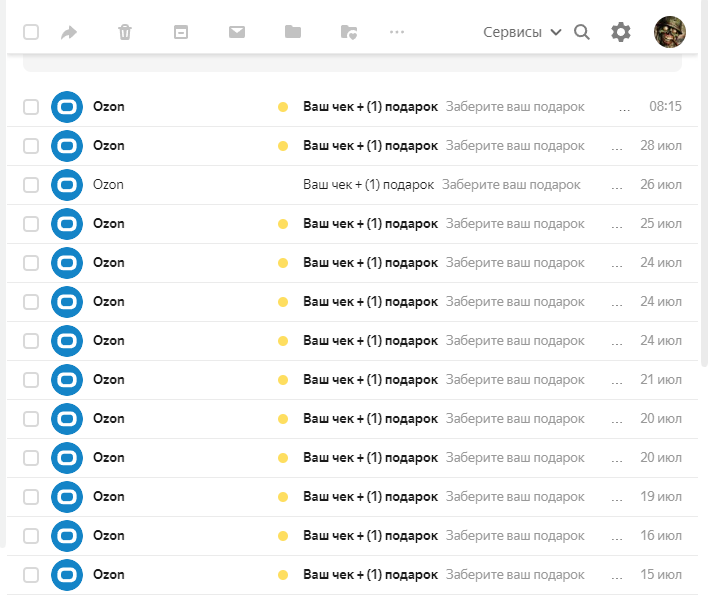Image resolution: width=708 pixels, height=597 pixels.
Task: Open settings via the gear icon
Action: tap(621, 32)
